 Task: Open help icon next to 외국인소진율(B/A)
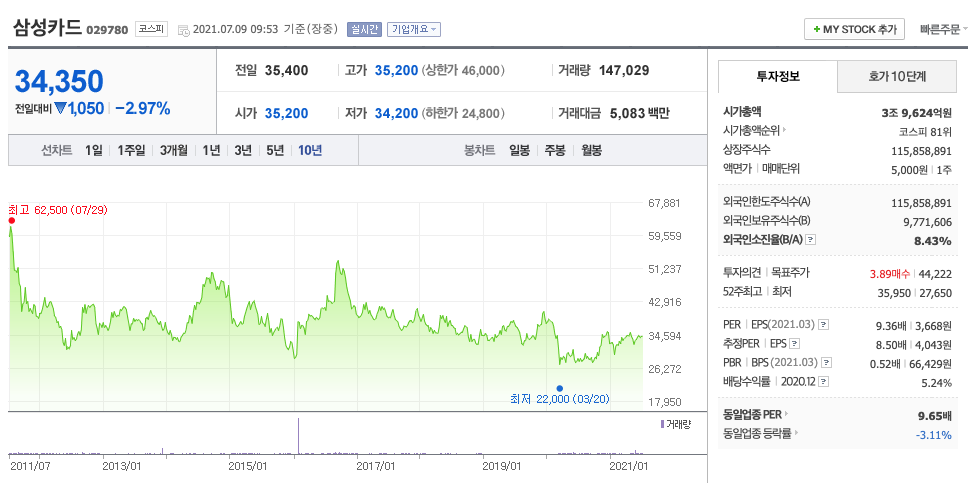tap(810, 240)
